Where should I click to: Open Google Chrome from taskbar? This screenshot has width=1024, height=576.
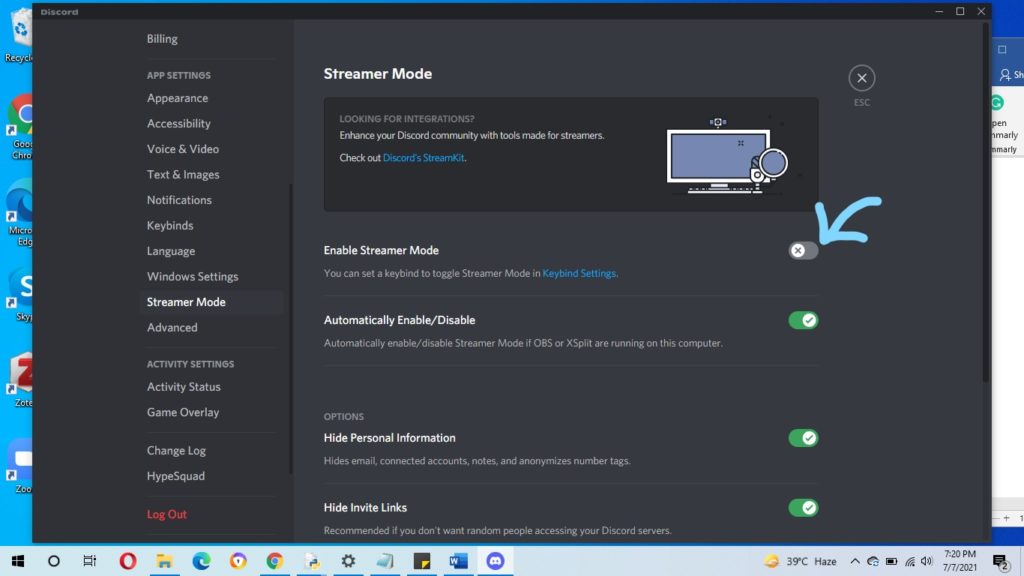[x=274, y=561]
